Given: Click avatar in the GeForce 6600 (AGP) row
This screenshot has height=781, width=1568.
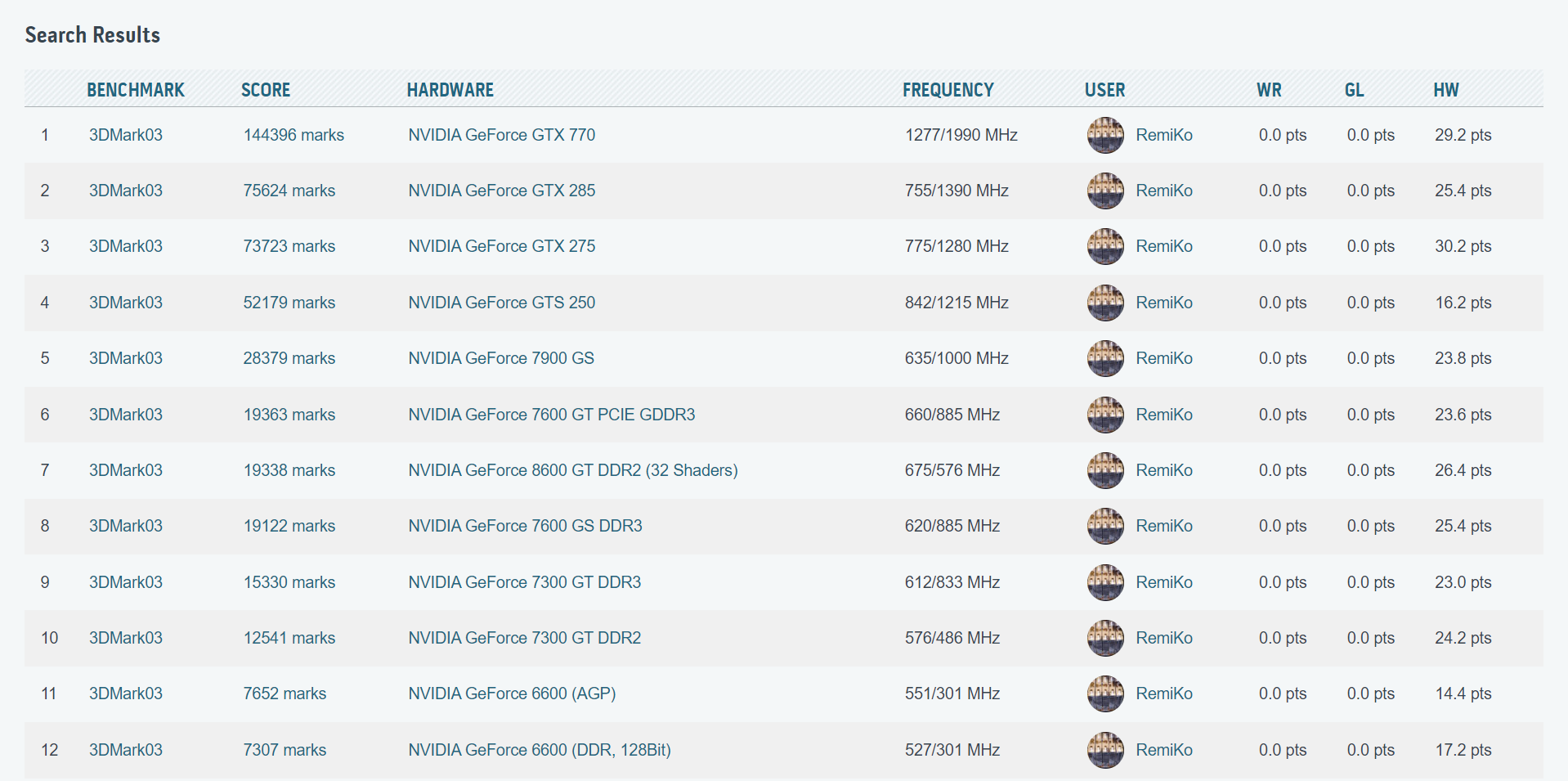Looking at the screenshot, I should pos(1104,693).
